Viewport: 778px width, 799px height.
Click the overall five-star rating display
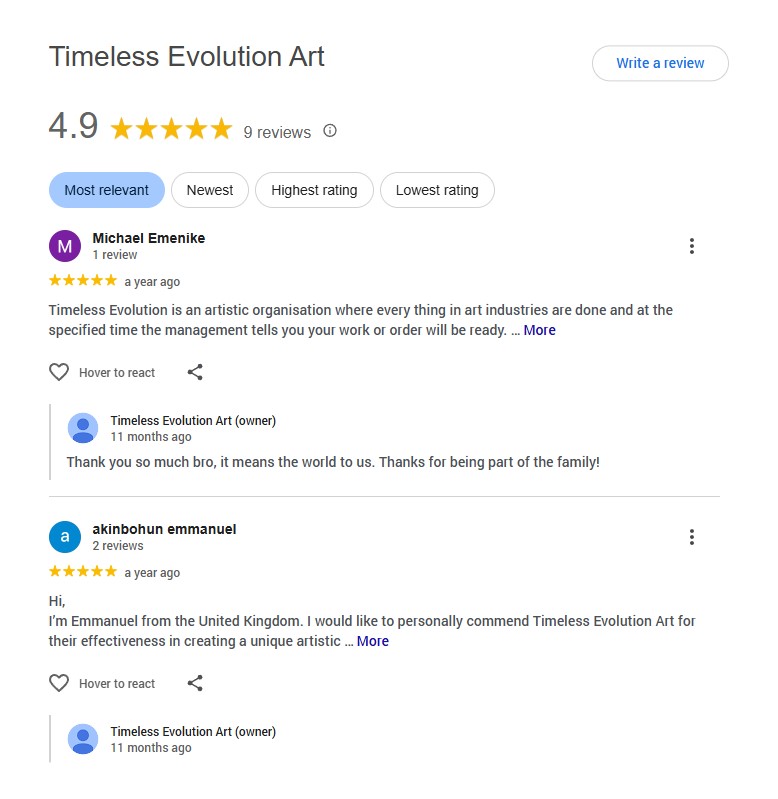171,129
